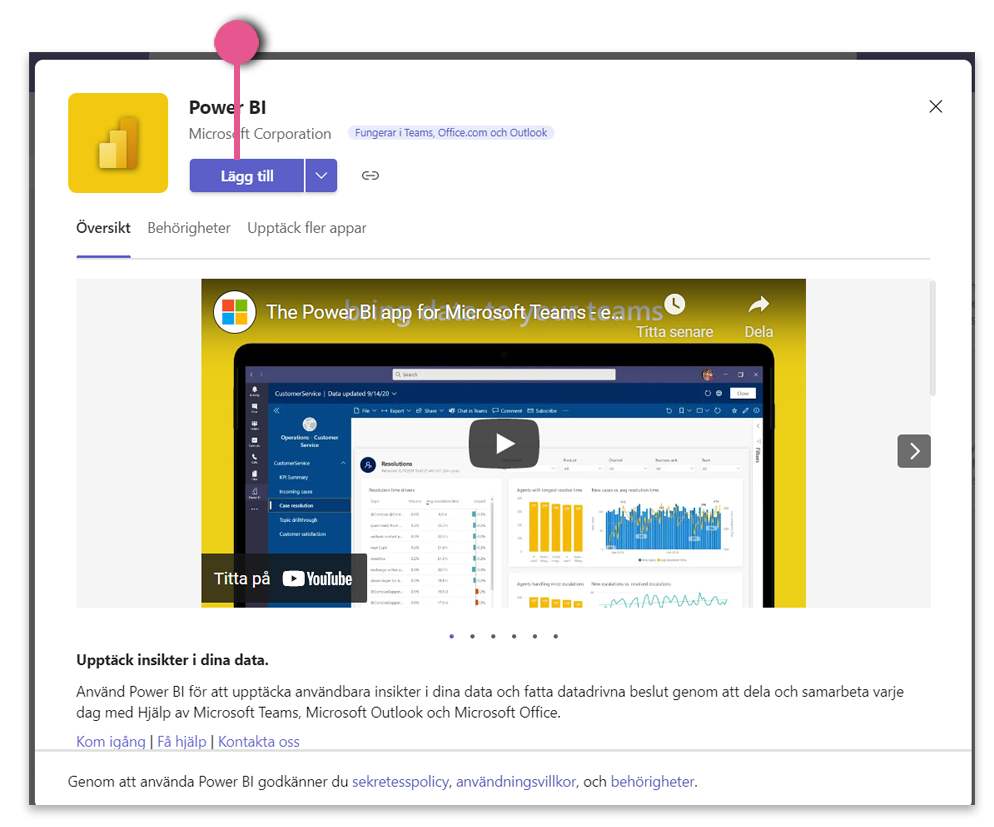The height and width of the screenshot is (827, 994).
Task: Copy link to Power BI app
Action: (370, 176)
